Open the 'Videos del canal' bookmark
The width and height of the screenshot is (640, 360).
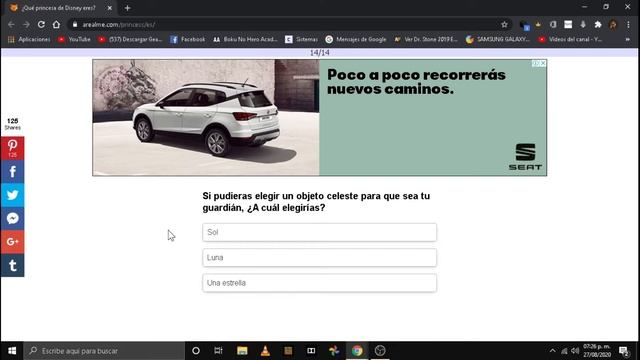570,39
